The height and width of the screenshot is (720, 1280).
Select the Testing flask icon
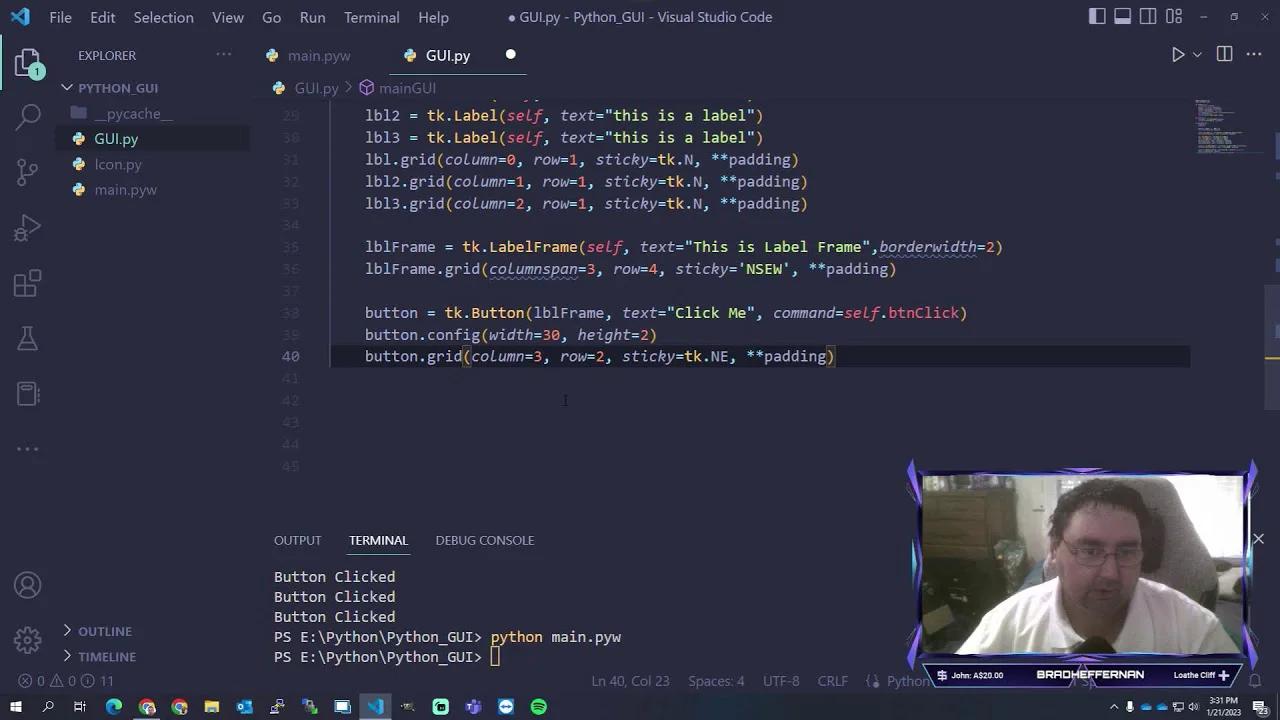click(x=27, y=338)
